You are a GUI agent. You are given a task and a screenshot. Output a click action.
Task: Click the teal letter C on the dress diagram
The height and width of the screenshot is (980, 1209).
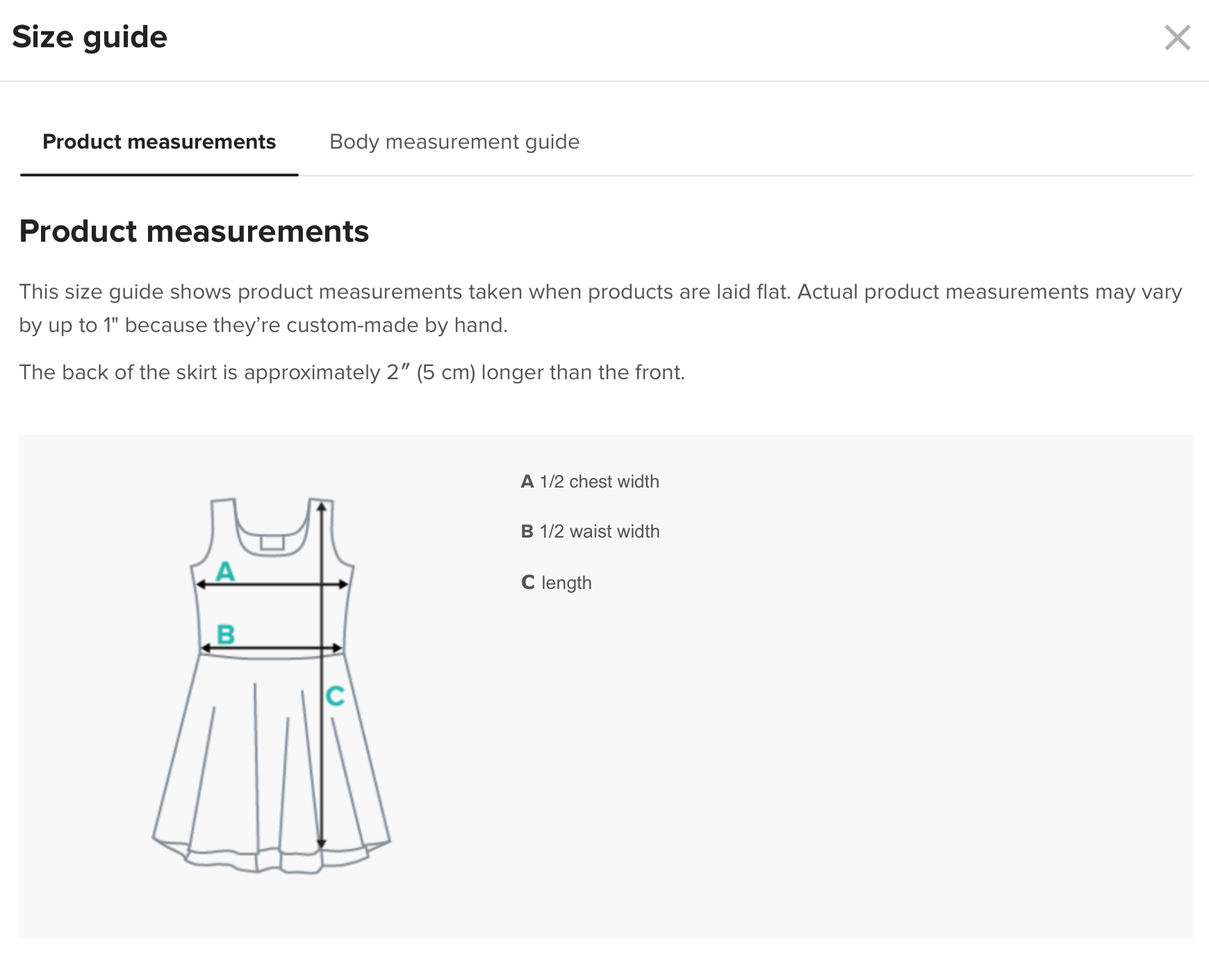335,695
